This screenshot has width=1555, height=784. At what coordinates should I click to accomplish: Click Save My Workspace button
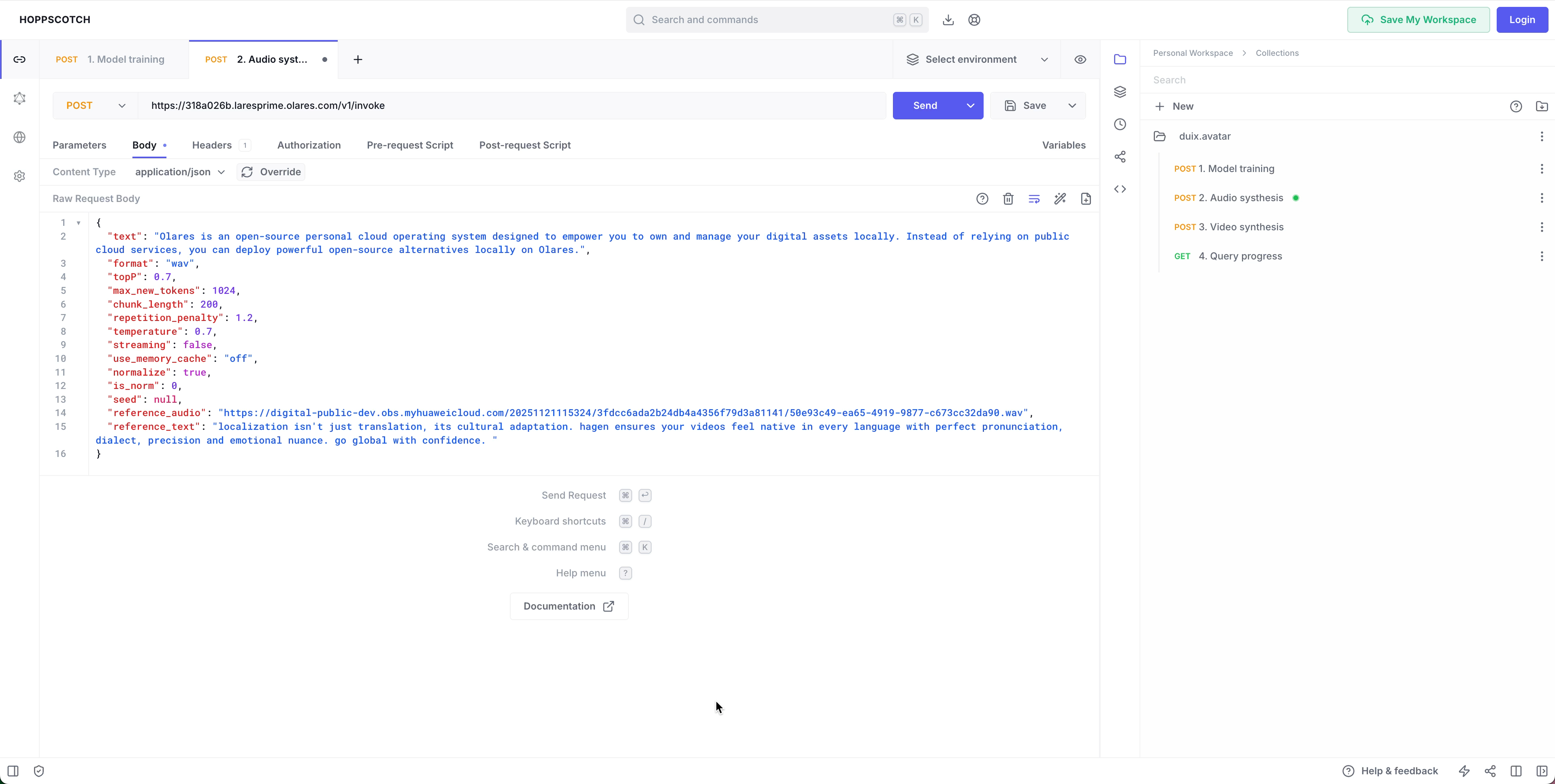1418,20
